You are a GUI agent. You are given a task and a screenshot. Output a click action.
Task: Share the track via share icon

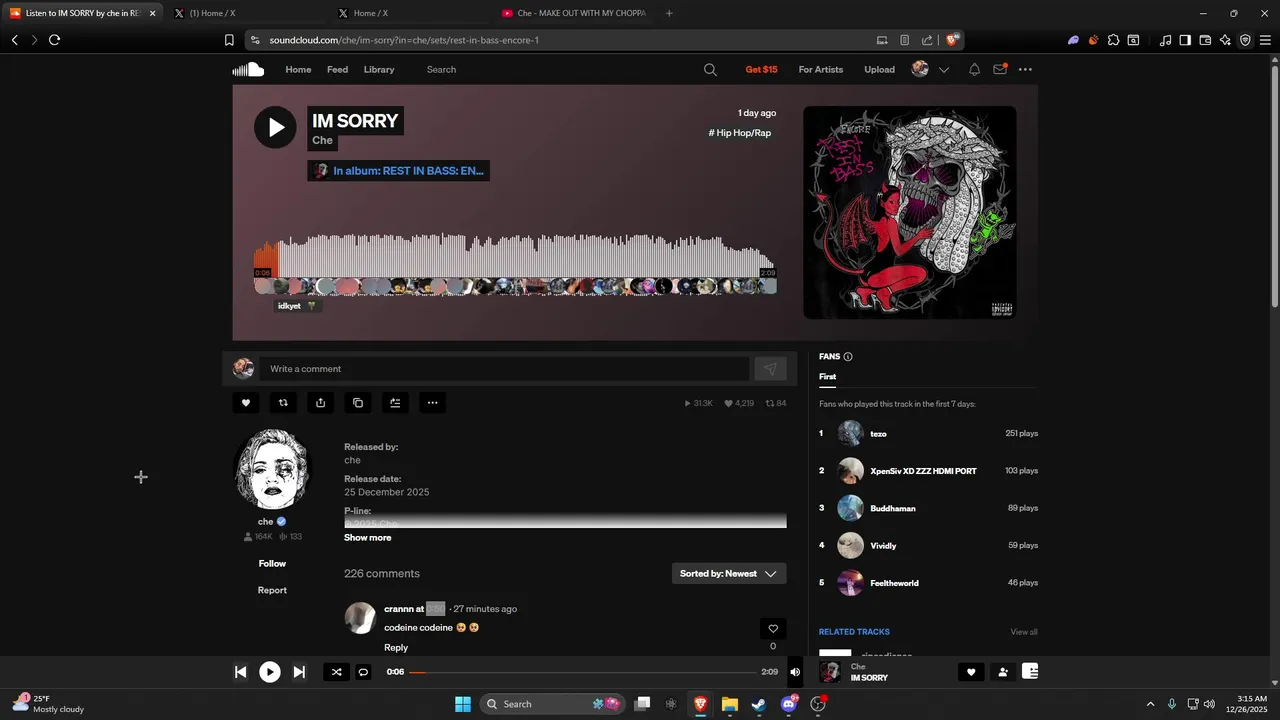[x=320, y=403]
